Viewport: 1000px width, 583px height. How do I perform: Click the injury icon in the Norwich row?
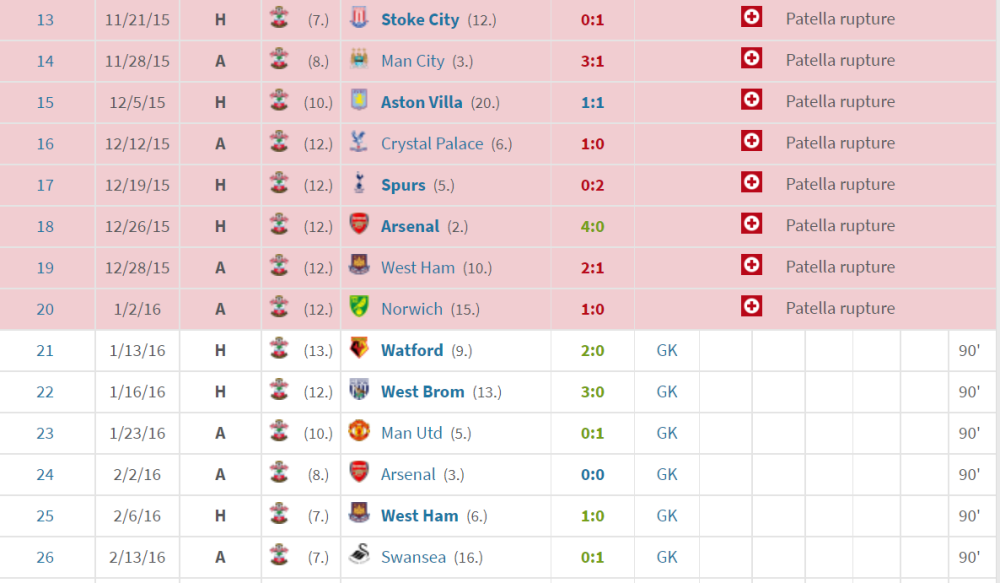(x=751, y=307)
